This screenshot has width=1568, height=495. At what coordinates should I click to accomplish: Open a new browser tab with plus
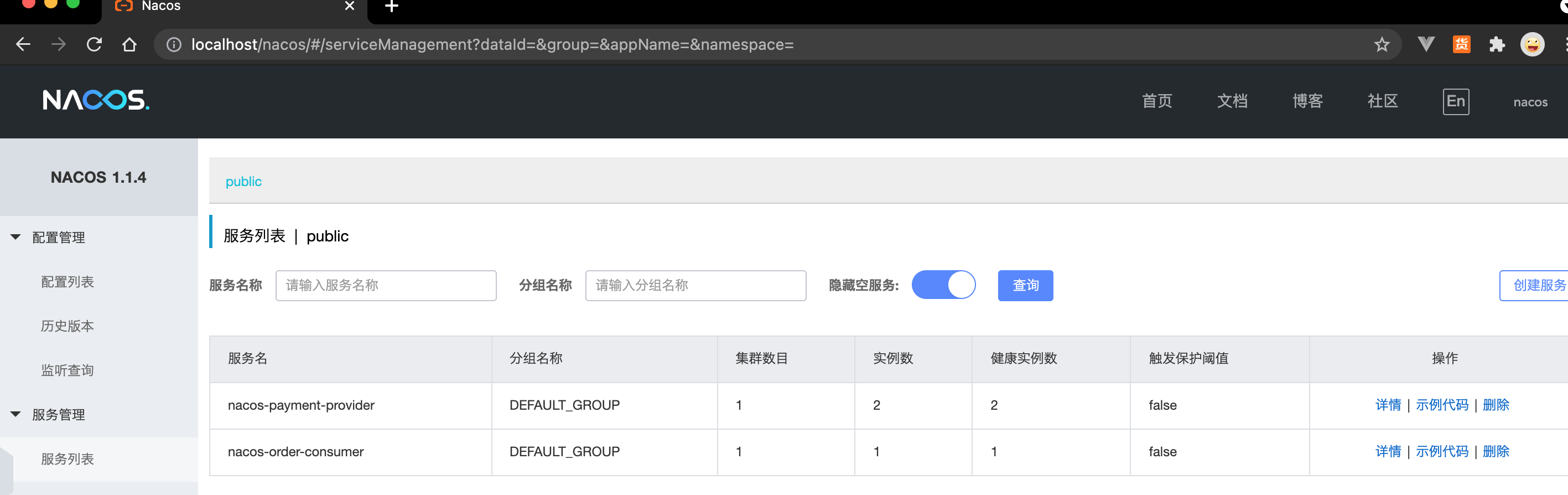(x=392, y=6)
